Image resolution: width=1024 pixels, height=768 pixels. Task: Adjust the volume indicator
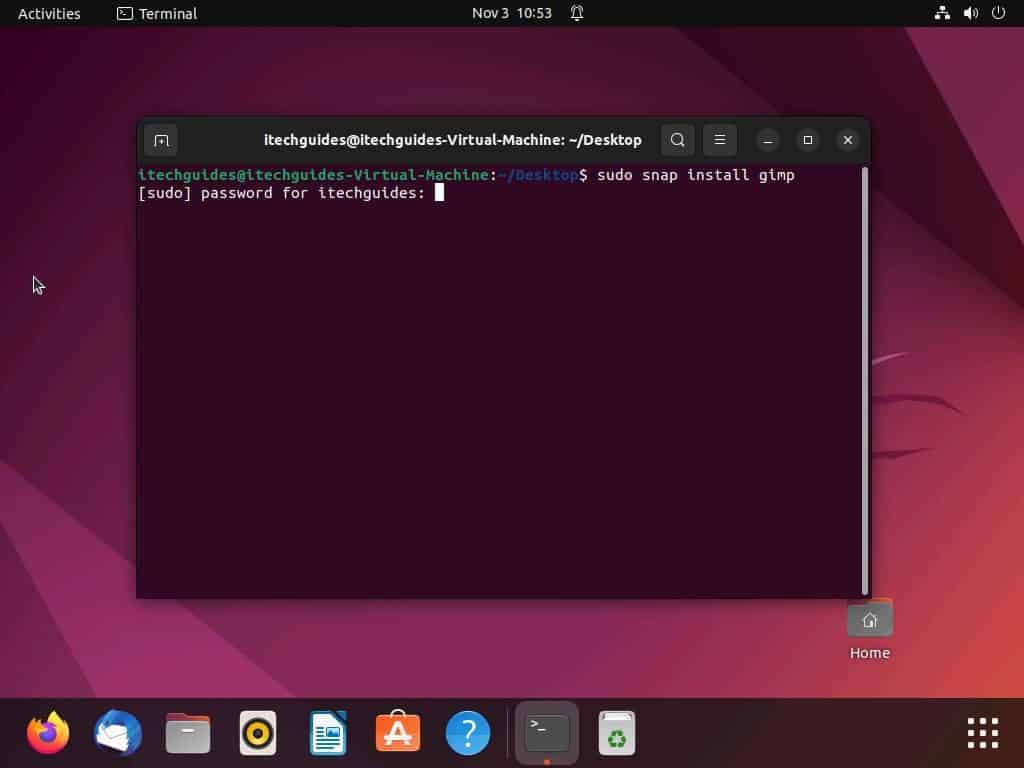coord(971,13)
